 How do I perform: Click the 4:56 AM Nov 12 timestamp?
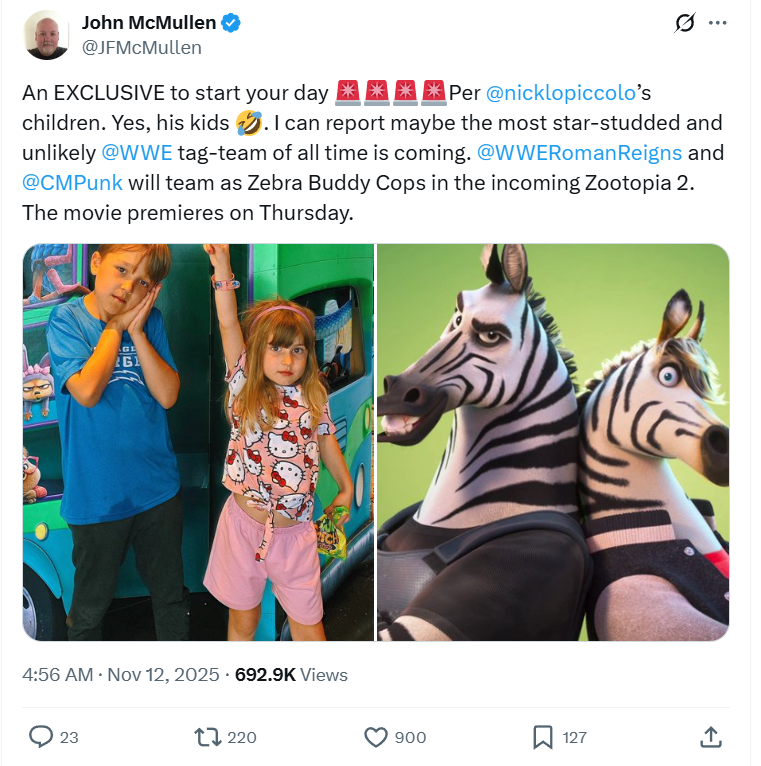121,675
